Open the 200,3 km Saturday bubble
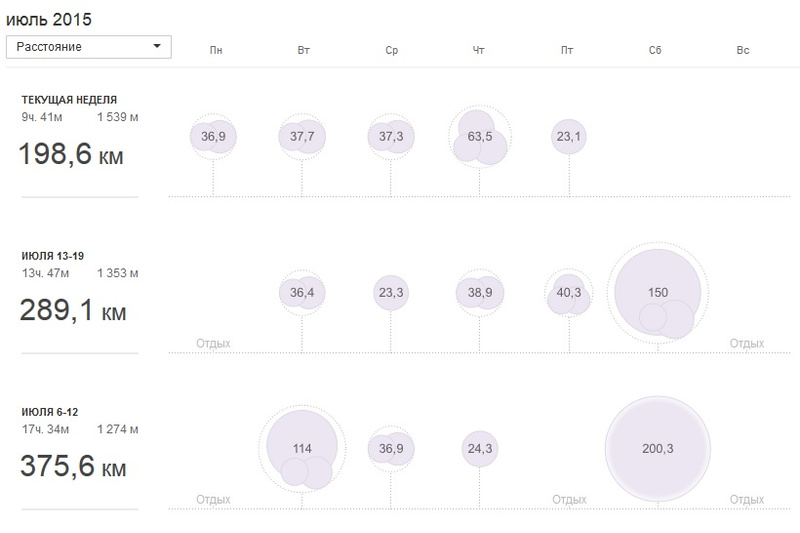The height and width of the screenshot is (533, 800). coord(658,449)
